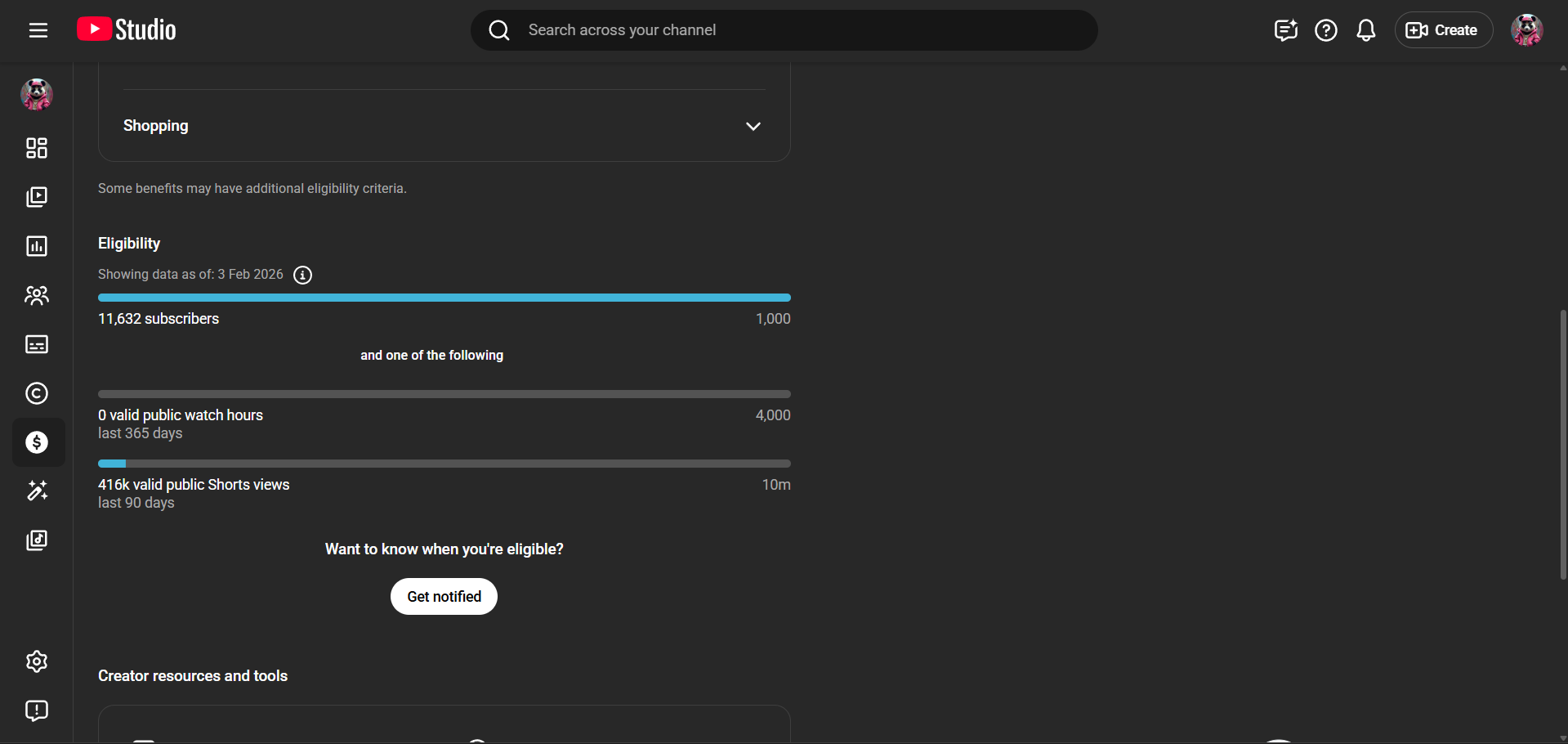The height and width of the screenshot is (744, 1568).
Task: Open the Customization magic wand icon
Action: tap(37, 491)
